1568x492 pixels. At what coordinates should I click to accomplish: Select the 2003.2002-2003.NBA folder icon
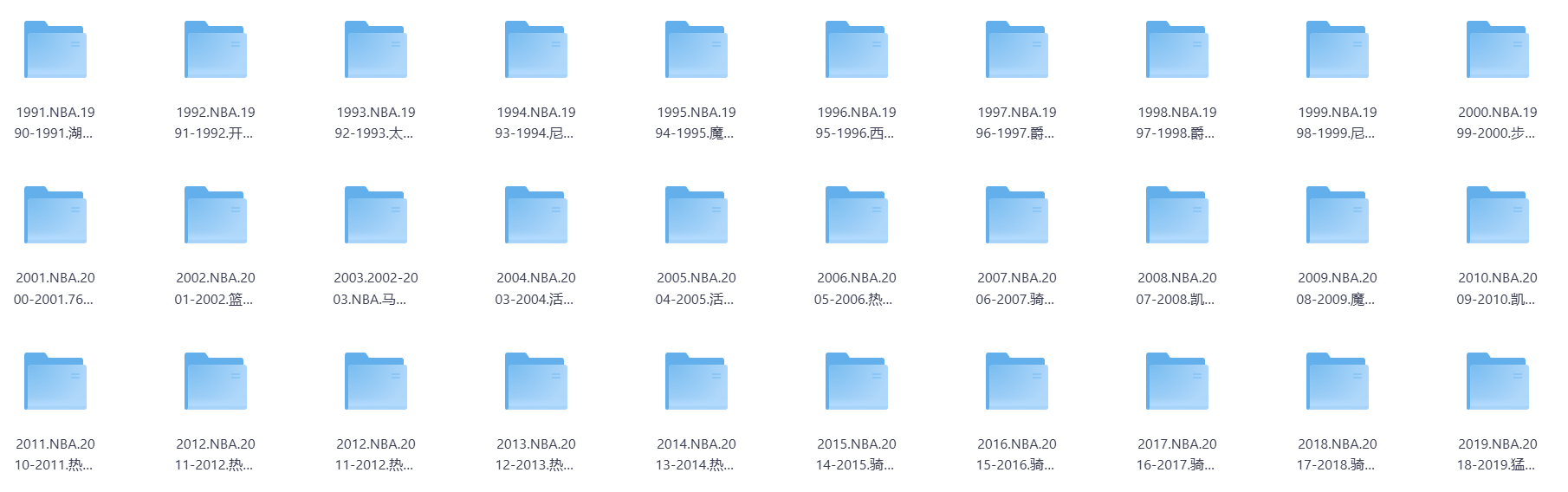[376, 216]
